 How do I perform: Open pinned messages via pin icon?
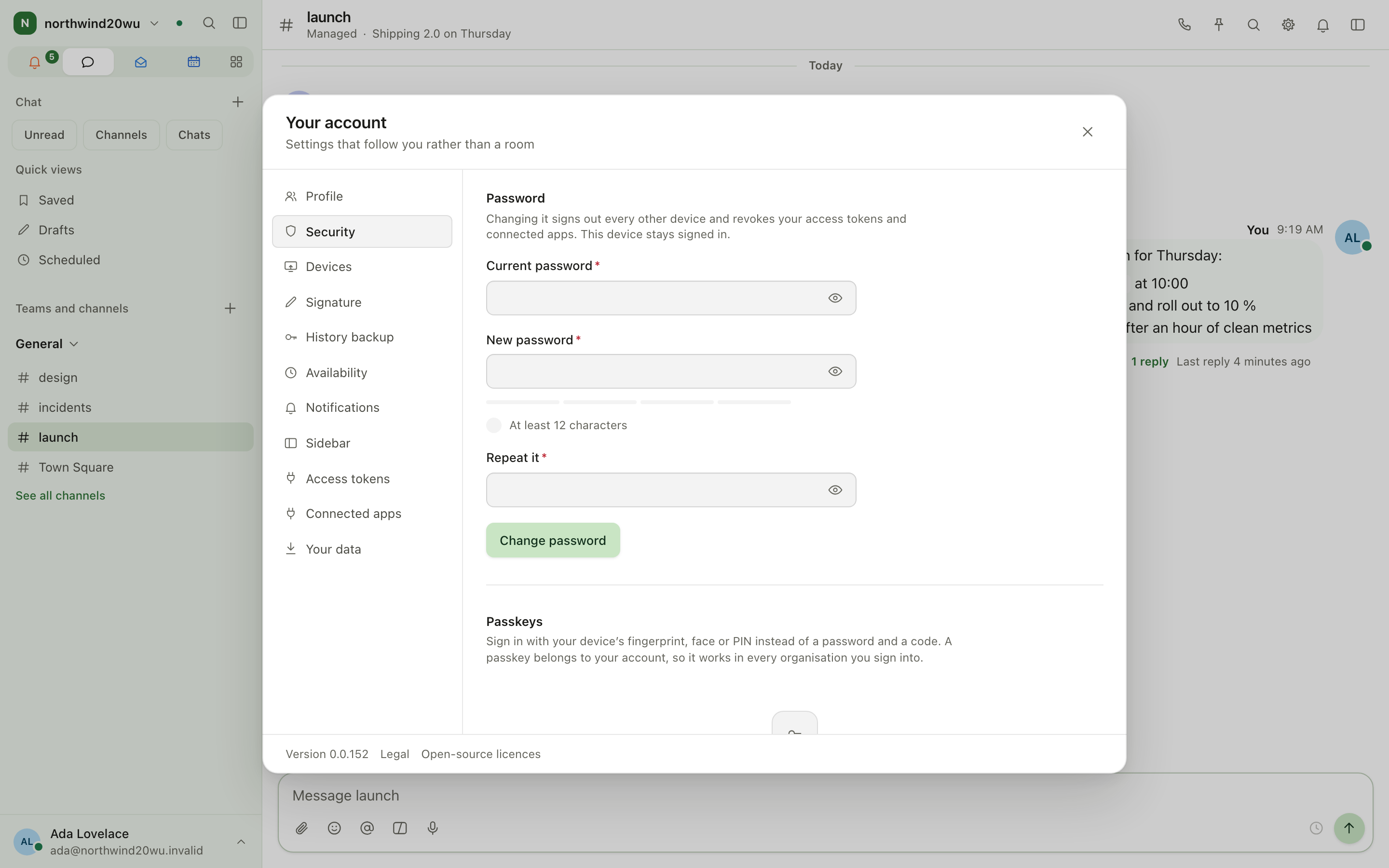1219,25
